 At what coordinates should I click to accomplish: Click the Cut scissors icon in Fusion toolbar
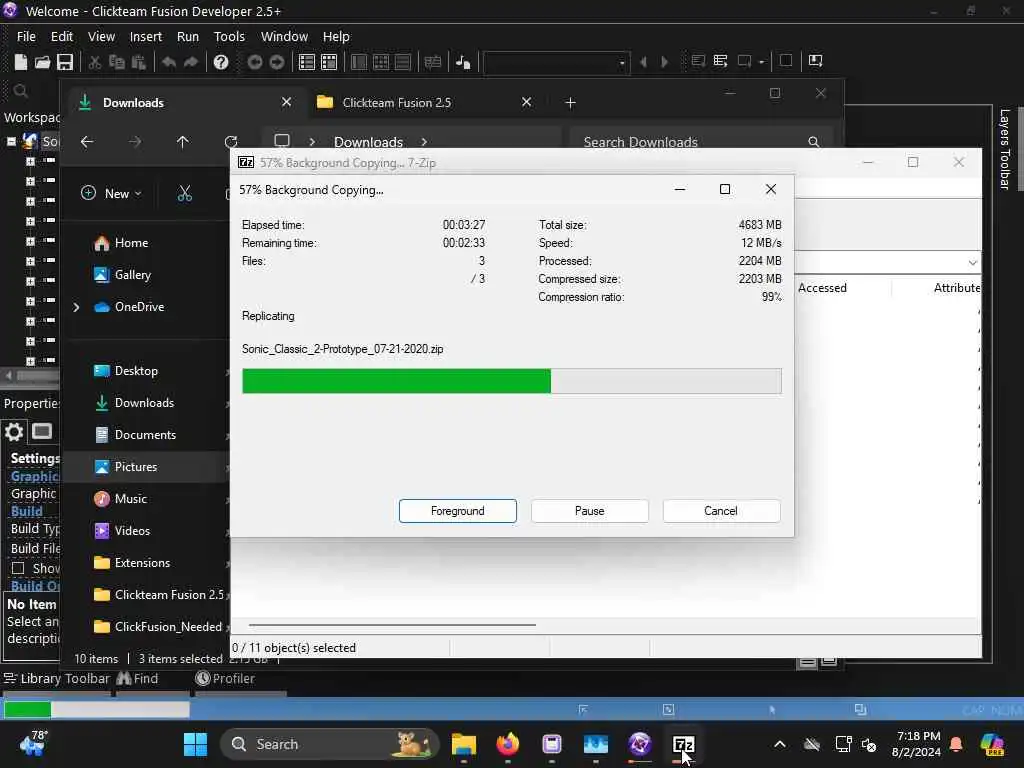(95, 61)
